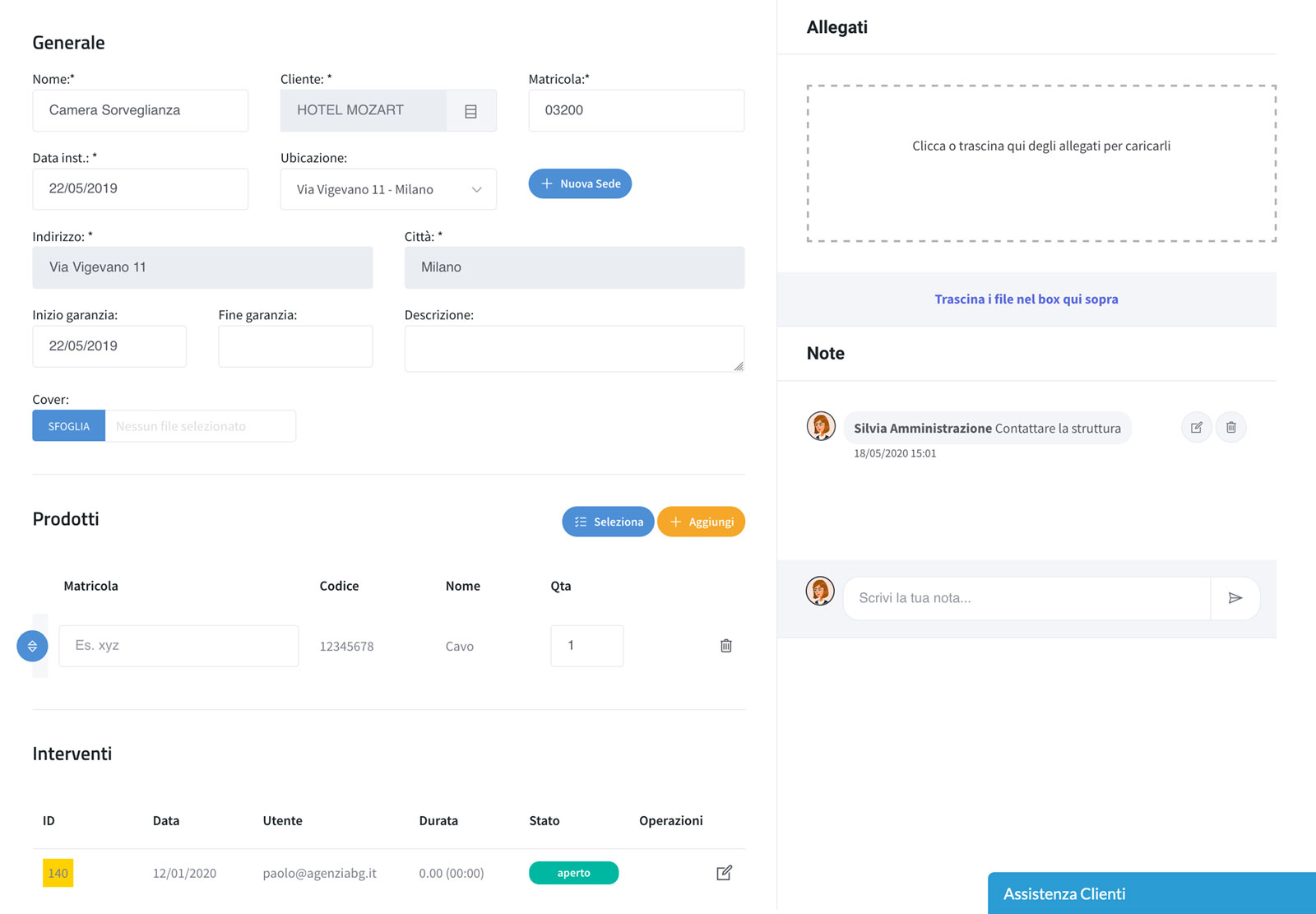Browse cover file with SFOGLIA
This screenshot has width=1316, height=914.
[69, 426]
